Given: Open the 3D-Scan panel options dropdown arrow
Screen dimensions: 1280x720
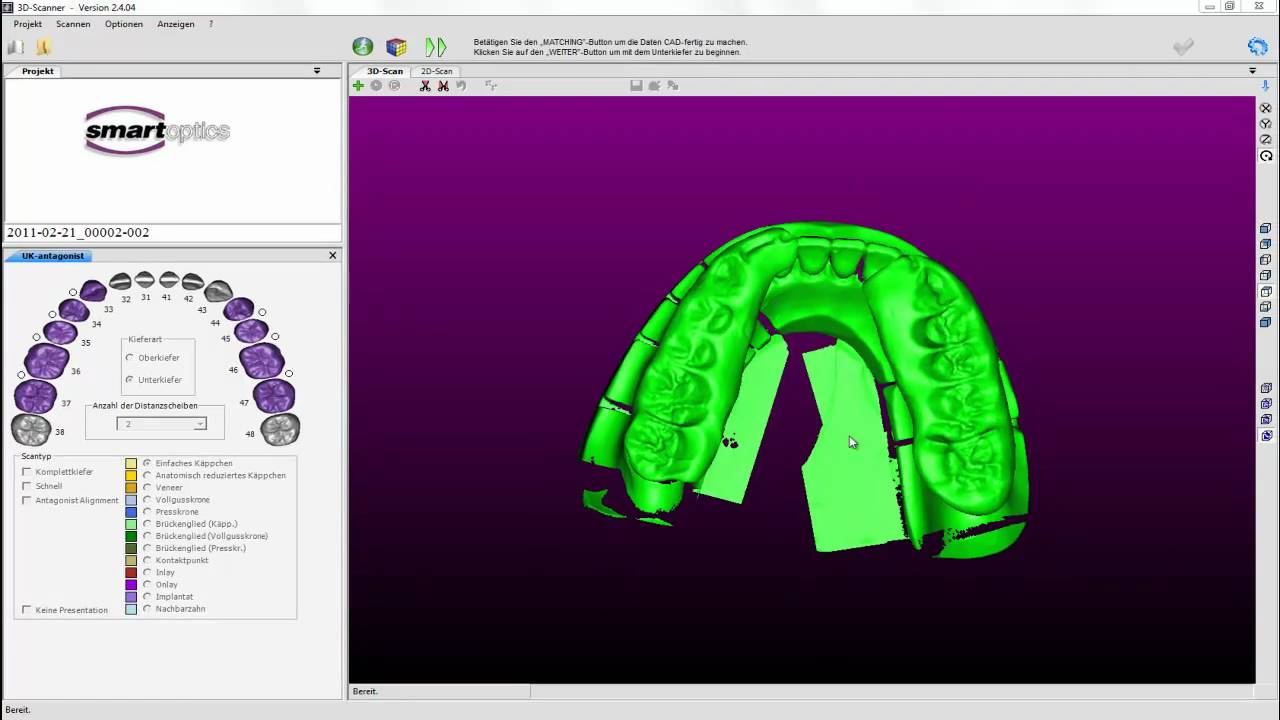Looking at the screenshot, I should coord(1252,71).
